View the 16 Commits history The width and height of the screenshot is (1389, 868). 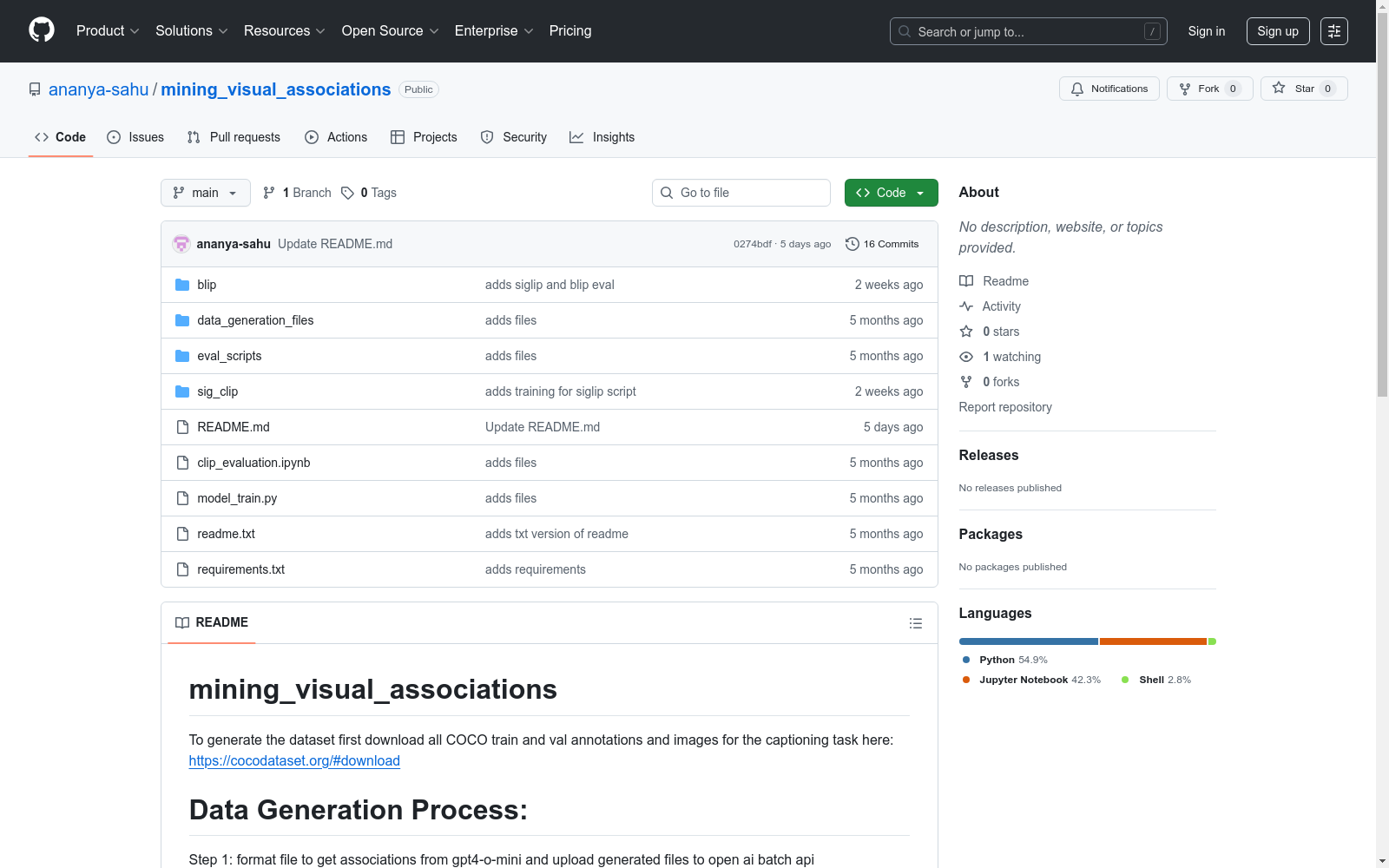pyautogui.click(x=882, y=244)
